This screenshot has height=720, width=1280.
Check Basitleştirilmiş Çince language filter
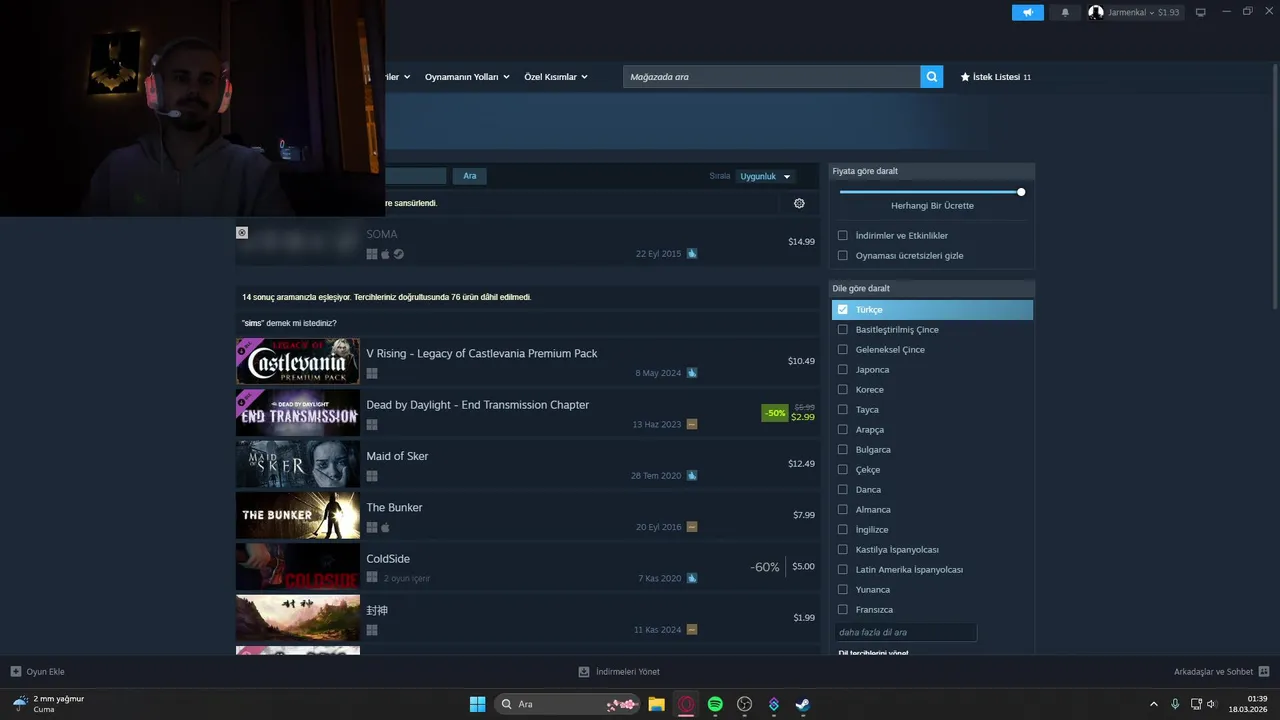pyautogui.click(x=843, y=330)
